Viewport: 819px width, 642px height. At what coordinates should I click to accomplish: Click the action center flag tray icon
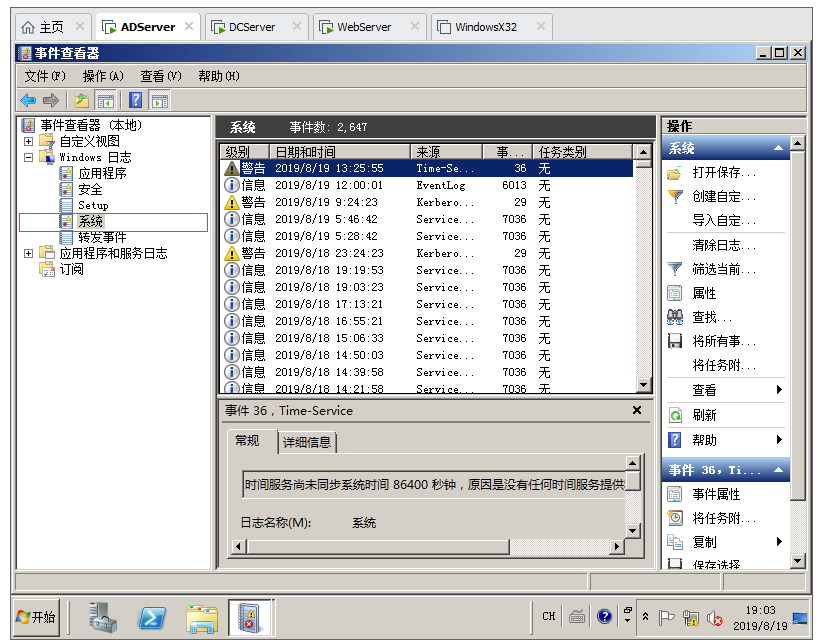click(x=666, y=618)
